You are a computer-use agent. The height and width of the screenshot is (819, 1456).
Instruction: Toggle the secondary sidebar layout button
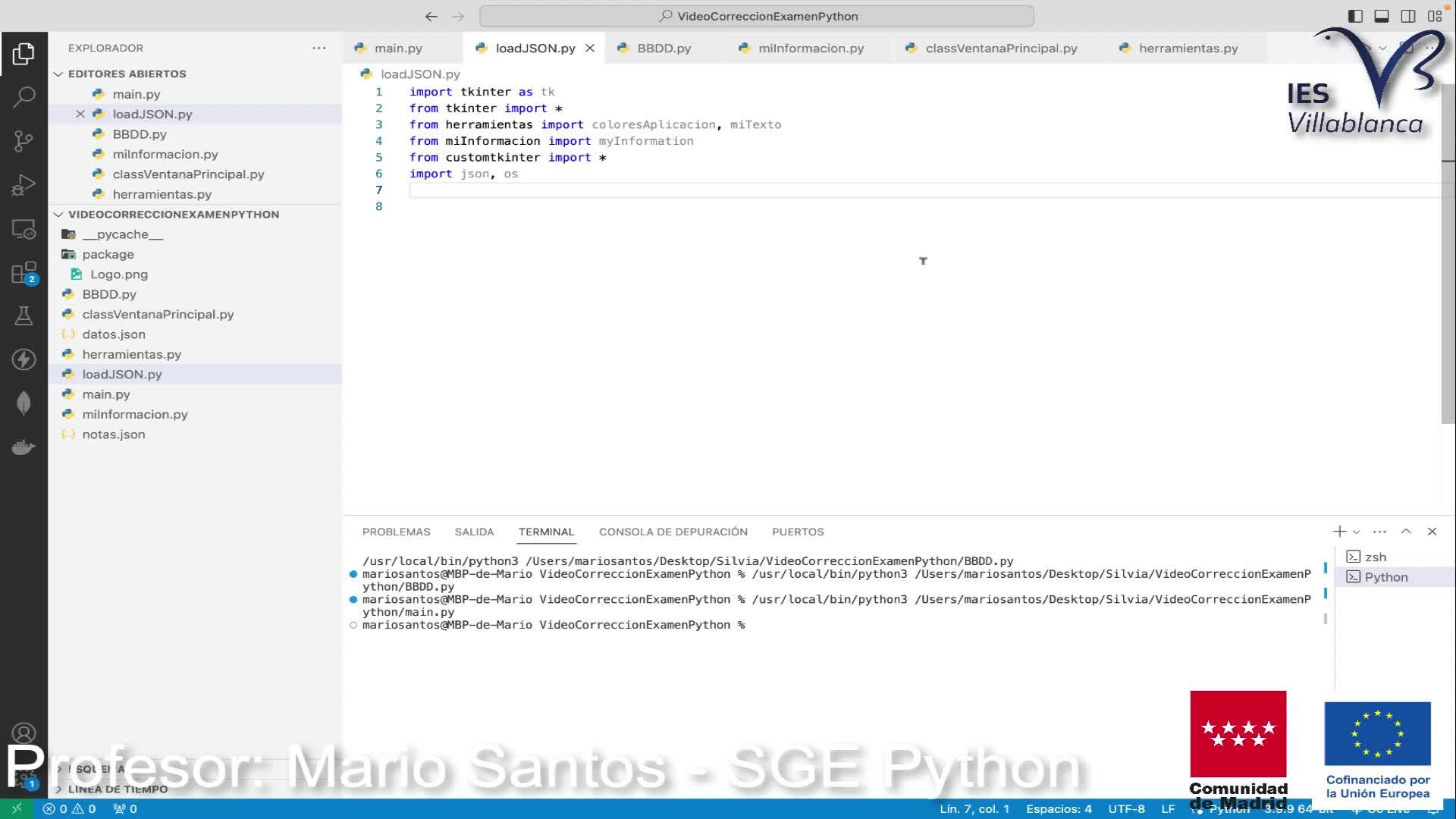coord(1408,16)
